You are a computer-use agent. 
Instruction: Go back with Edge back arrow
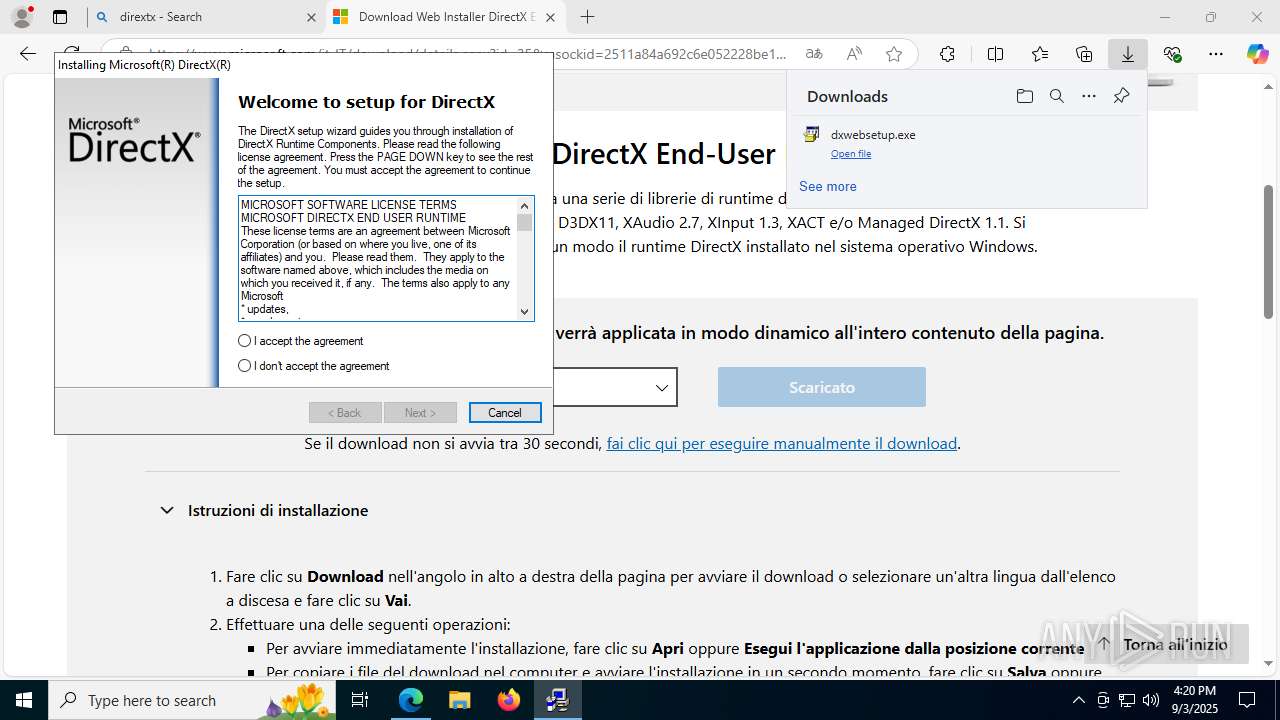(x=28, y=54)
